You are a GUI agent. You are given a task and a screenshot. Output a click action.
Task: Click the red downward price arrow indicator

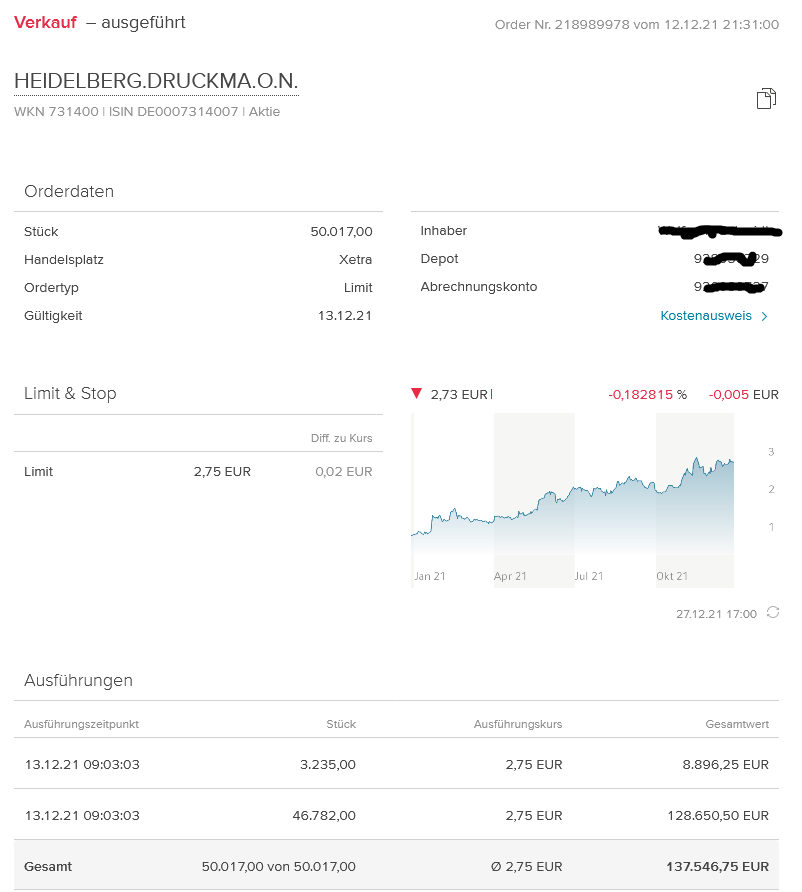[417, 393]
